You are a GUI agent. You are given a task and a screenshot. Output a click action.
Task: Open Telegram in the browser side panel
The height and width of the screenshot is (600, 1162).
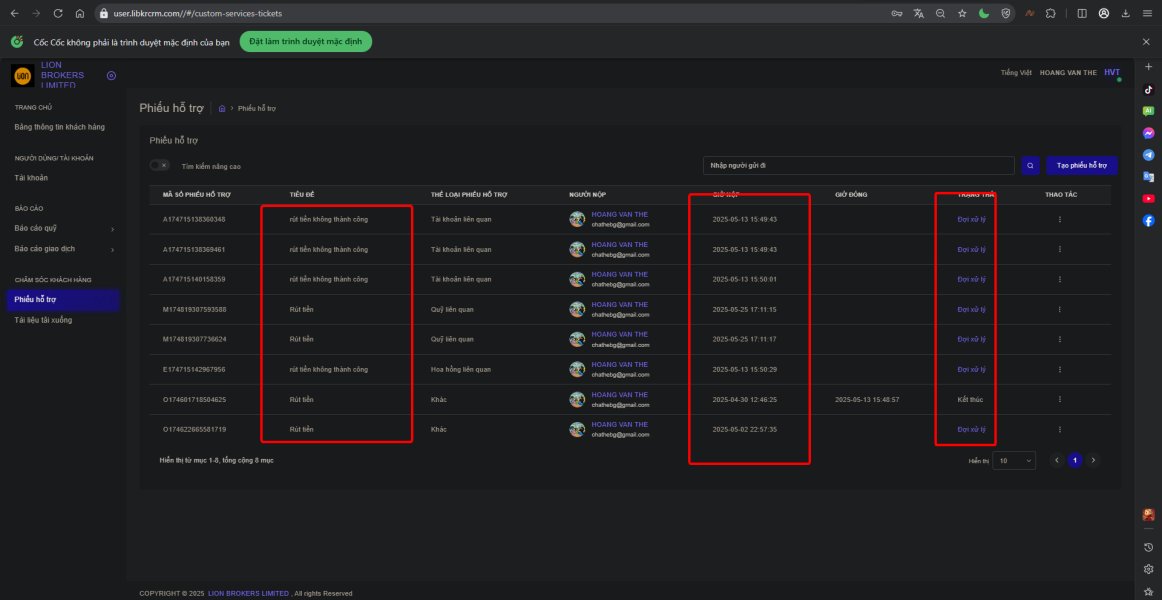[1149, 155]
